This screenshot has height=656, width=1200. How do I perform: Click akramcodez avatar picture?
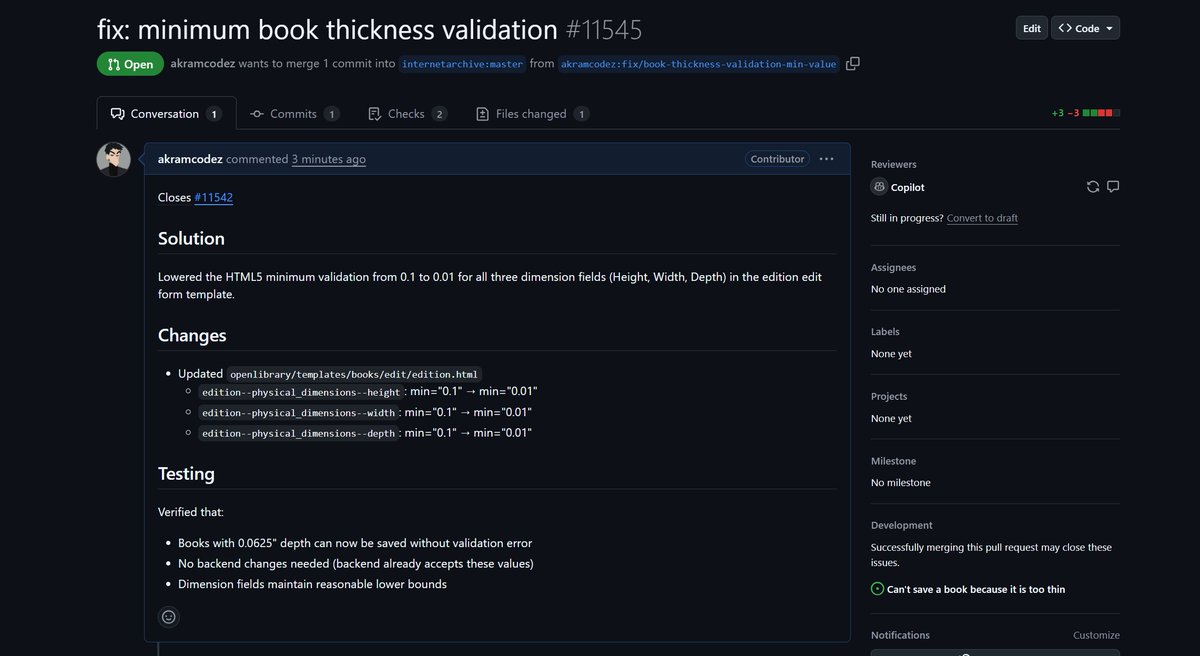(113, 160)
